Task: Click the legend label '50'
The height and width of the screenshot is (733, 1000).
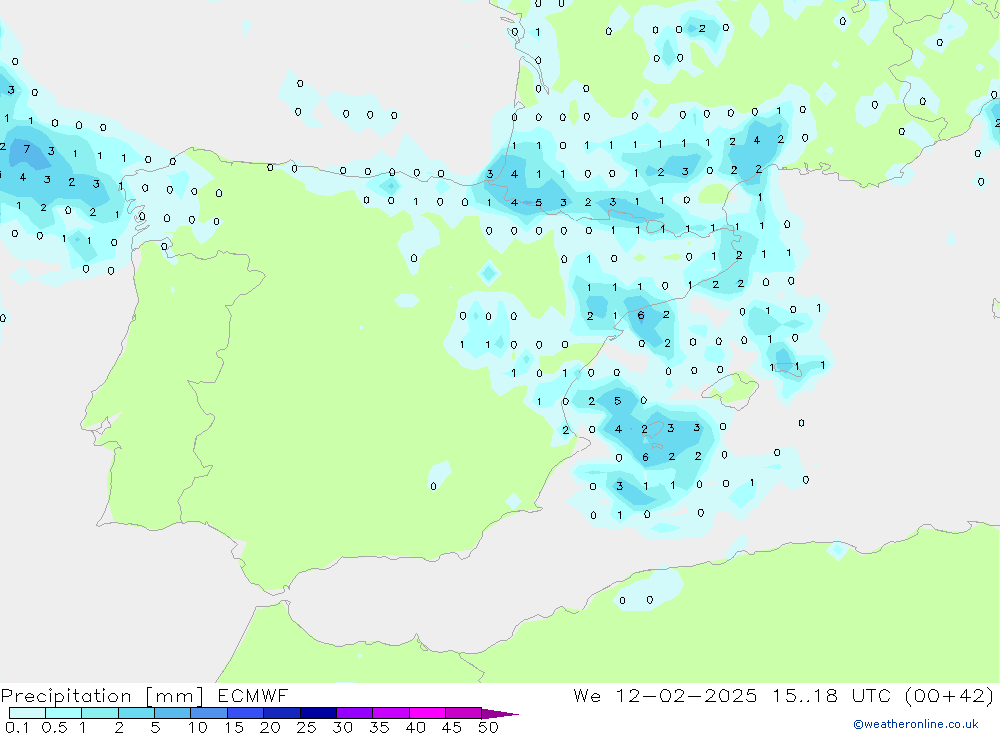Action: click(x=488, y=727)
